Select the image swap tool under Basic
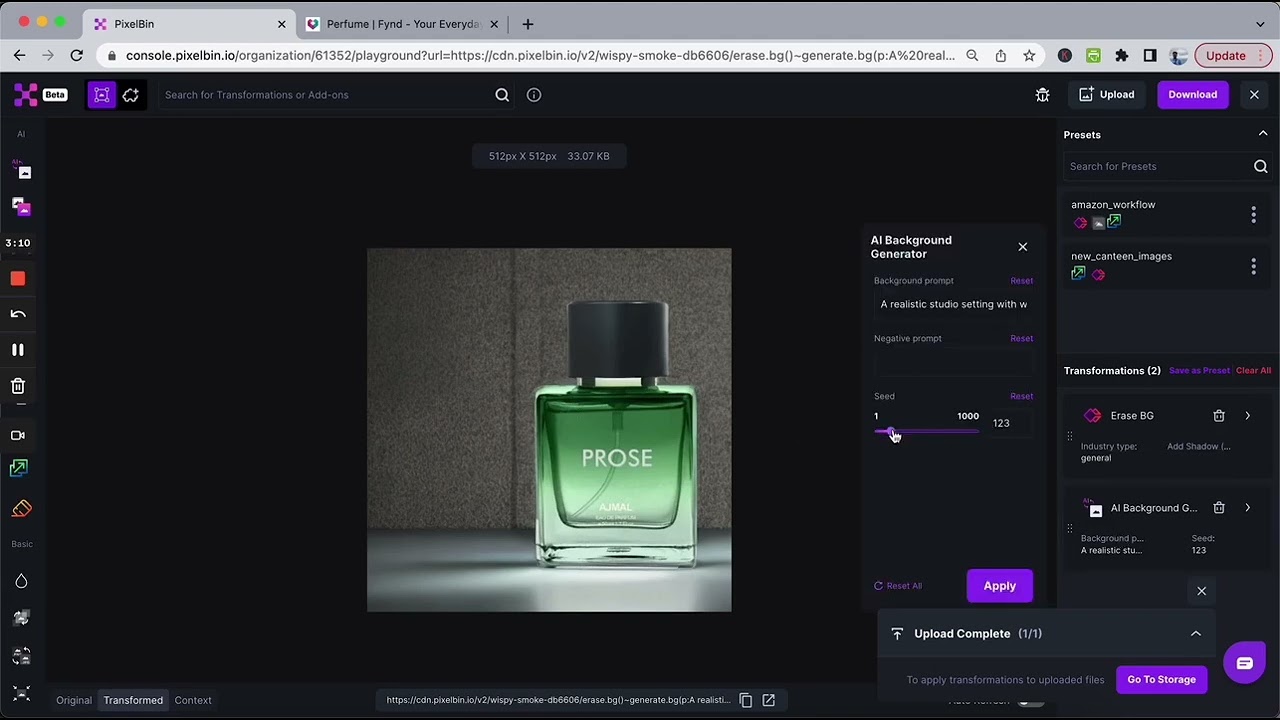 tap(21, 656)
